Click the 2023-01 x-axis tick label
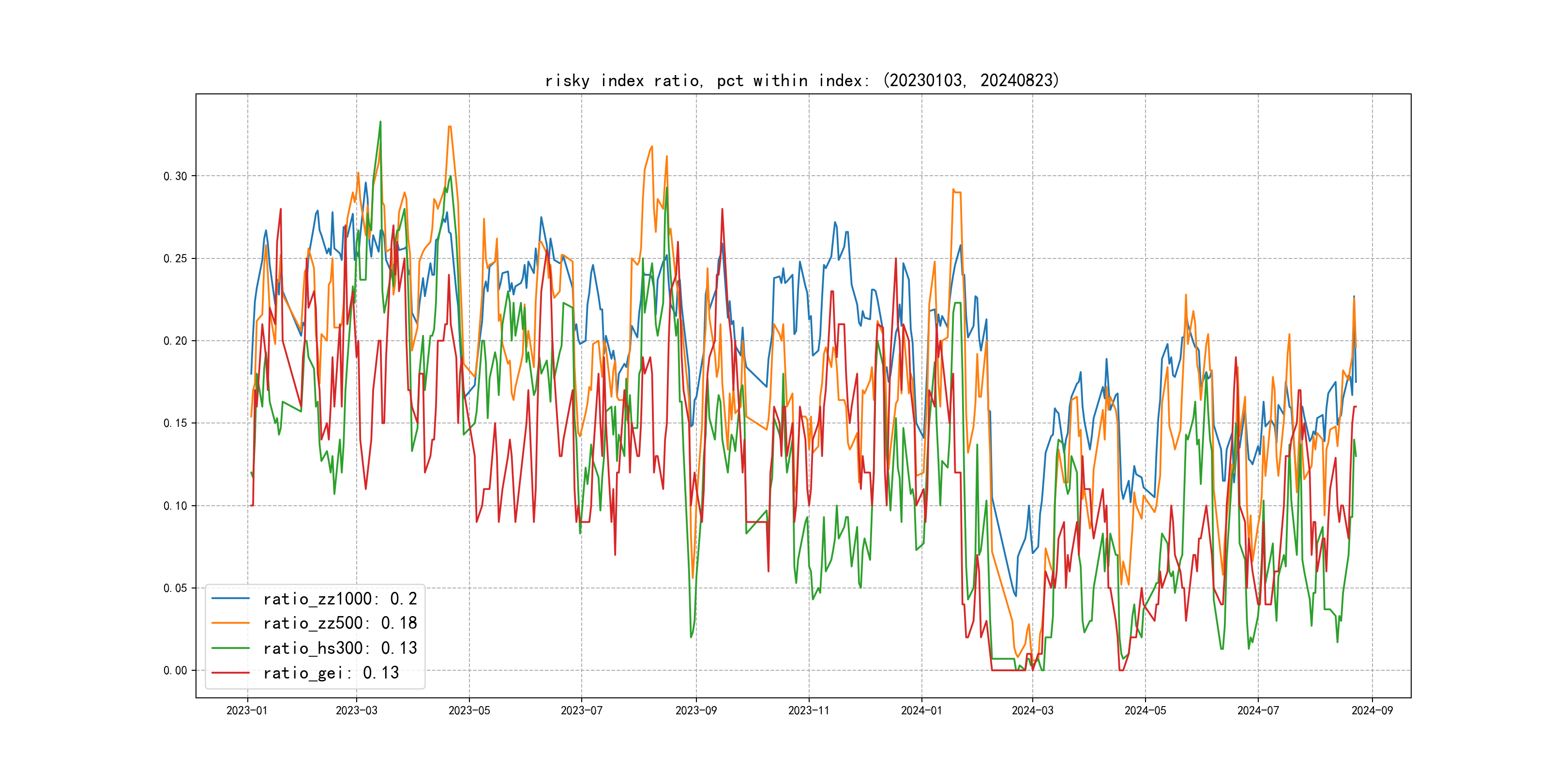1568x784 pixels. pyautogui.click(x=247, y=710)
